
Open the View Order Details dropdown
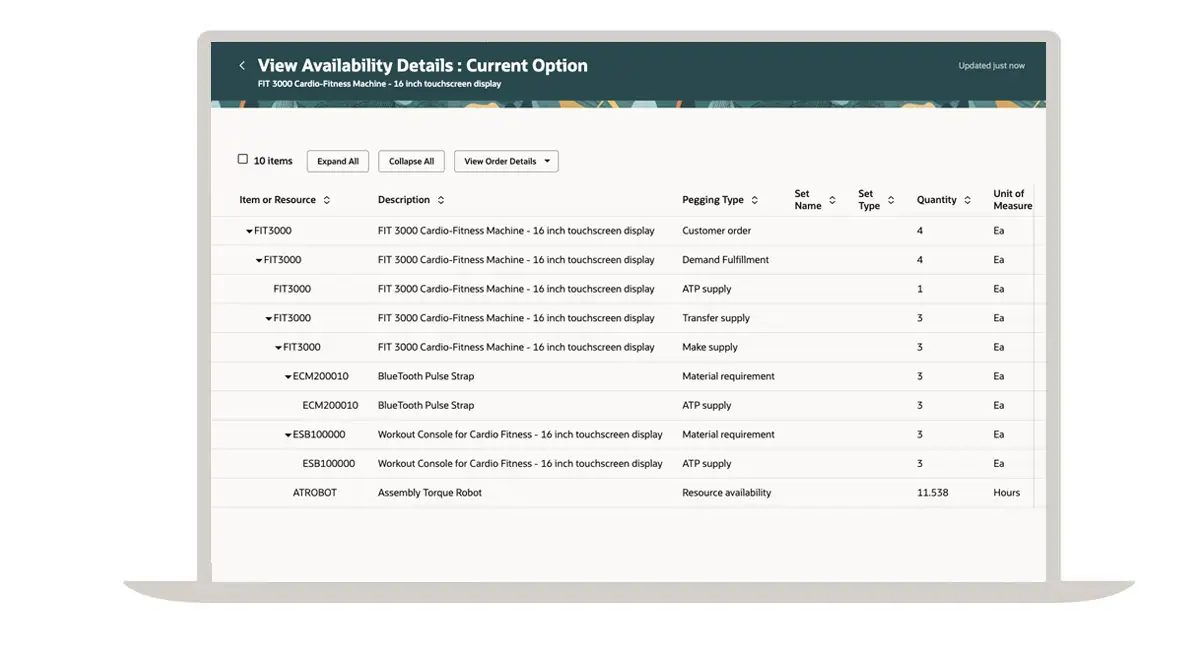pos(506,161)
